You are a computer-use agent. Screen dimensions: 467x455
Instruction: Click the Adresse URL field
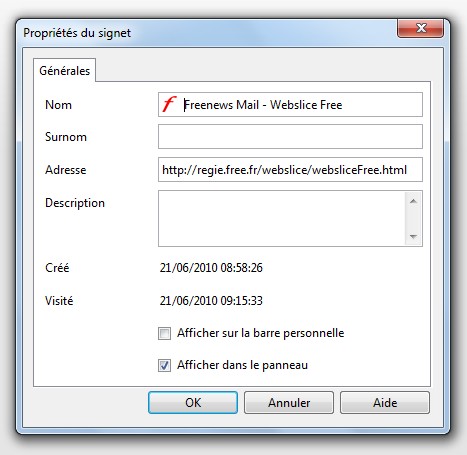click(290, 170)
